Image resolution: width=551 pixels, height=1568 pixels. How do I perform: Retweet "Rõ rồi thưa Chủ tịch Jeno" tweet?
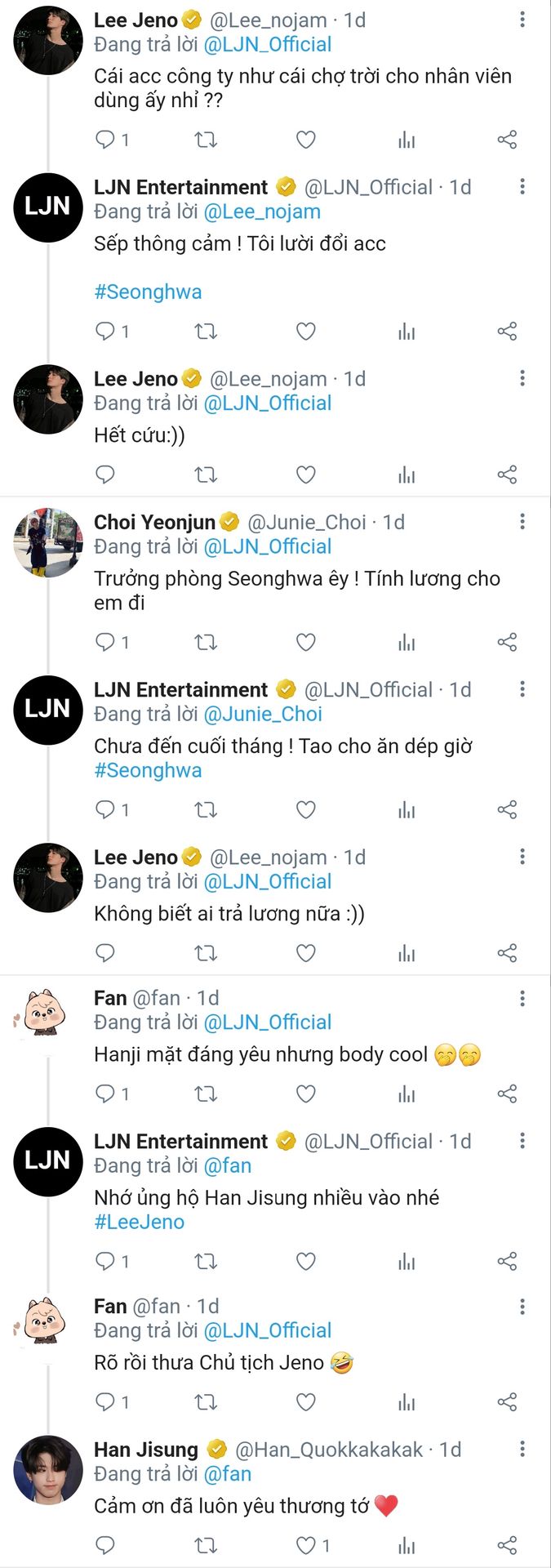206,1402
